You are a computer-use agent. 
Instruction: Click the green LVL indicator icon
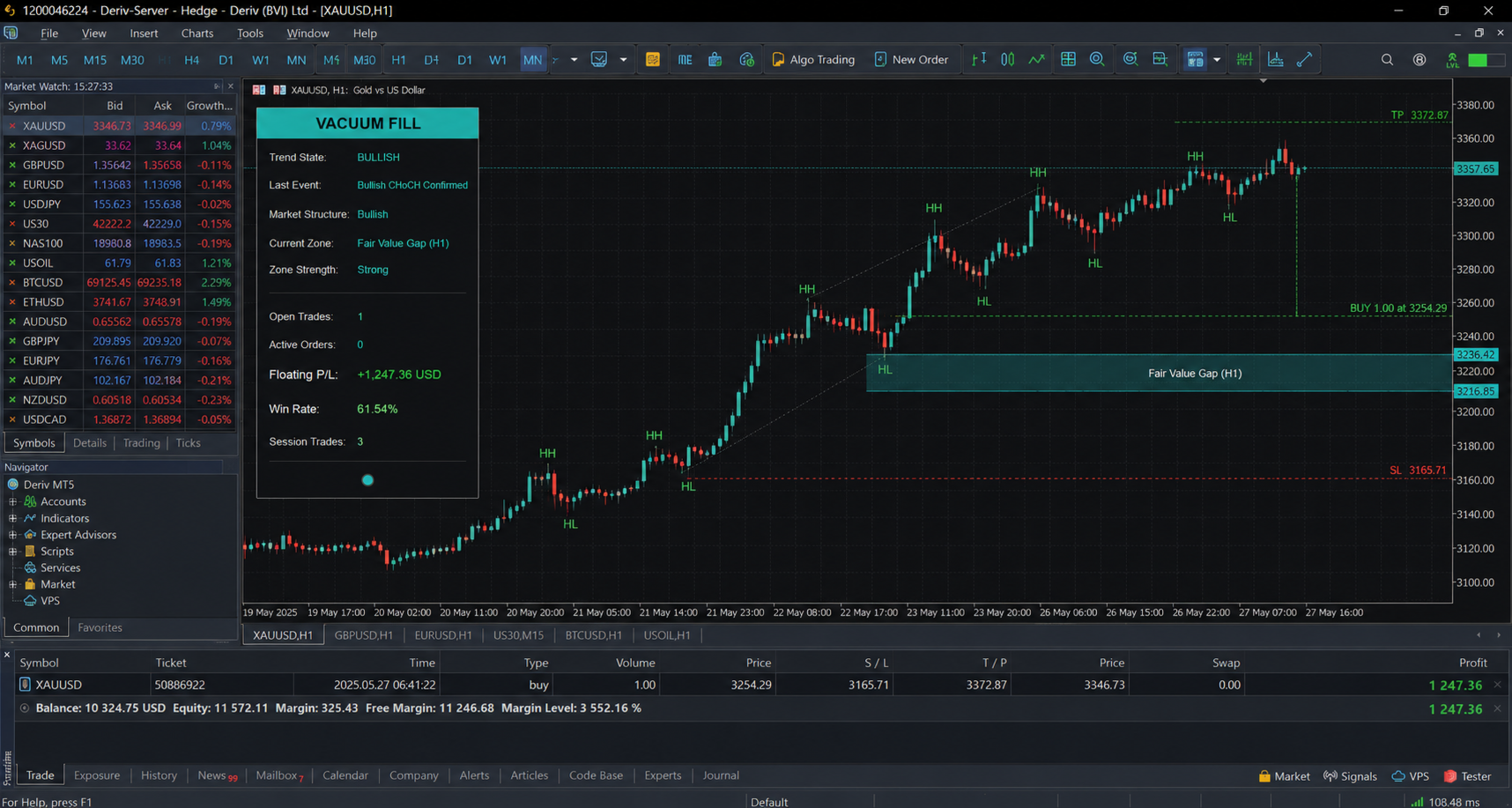[x=1452, y=60]
